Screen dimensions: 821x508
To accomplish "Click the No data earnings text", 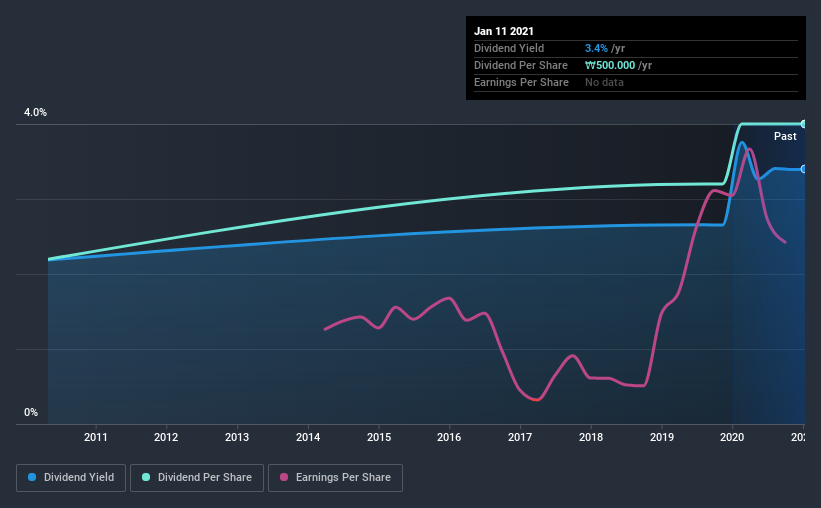I will pos(604,82).
